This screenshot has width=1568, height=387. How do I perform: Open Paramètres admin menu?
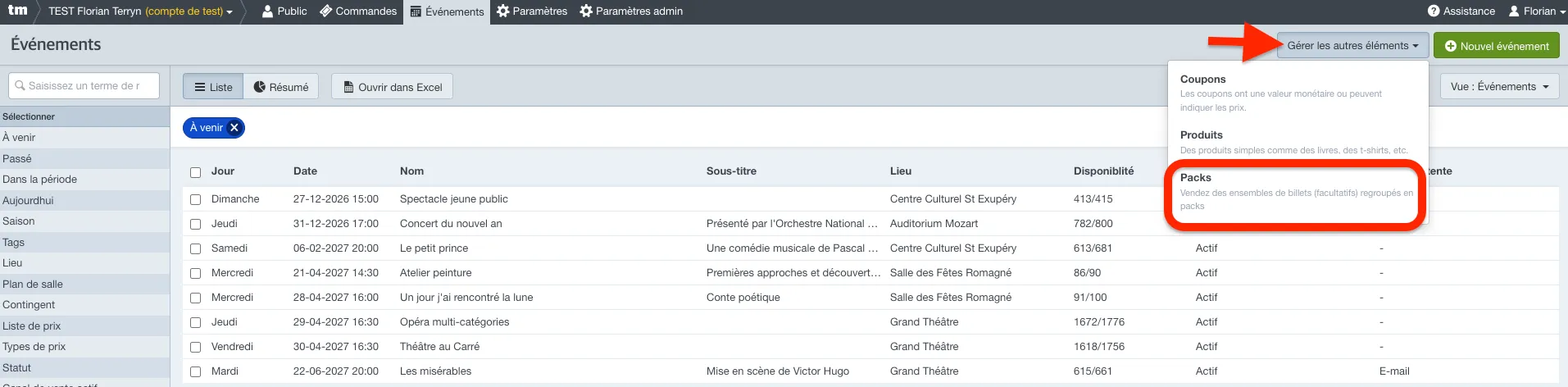631,11
